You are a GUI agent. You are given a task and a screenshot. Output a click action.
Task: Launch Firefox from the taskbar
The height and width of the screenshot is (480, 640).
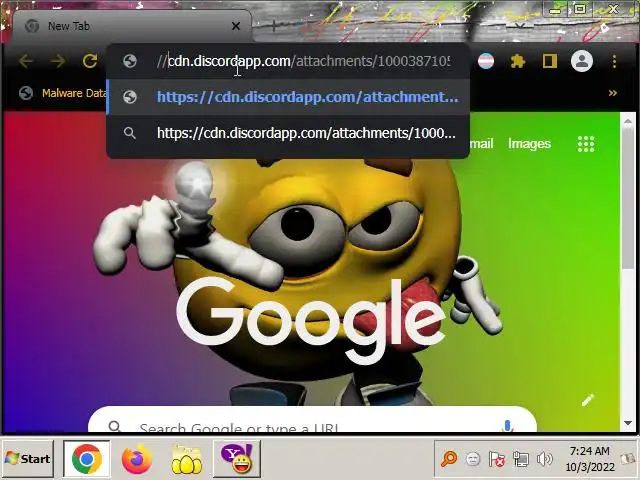tap(137, 459)
